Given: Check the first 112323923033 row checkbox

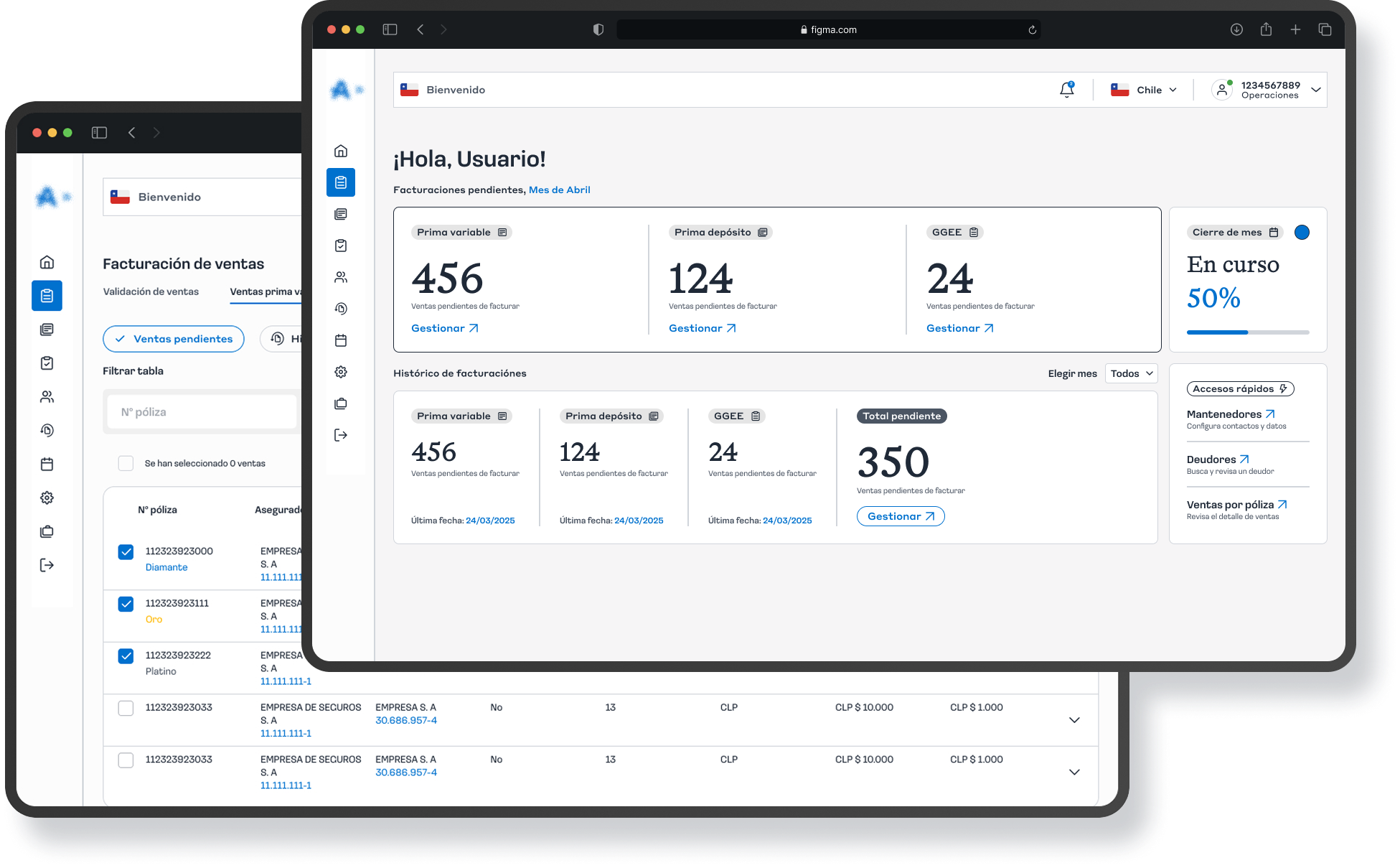Looking at the screenshot, I should 126,708.
